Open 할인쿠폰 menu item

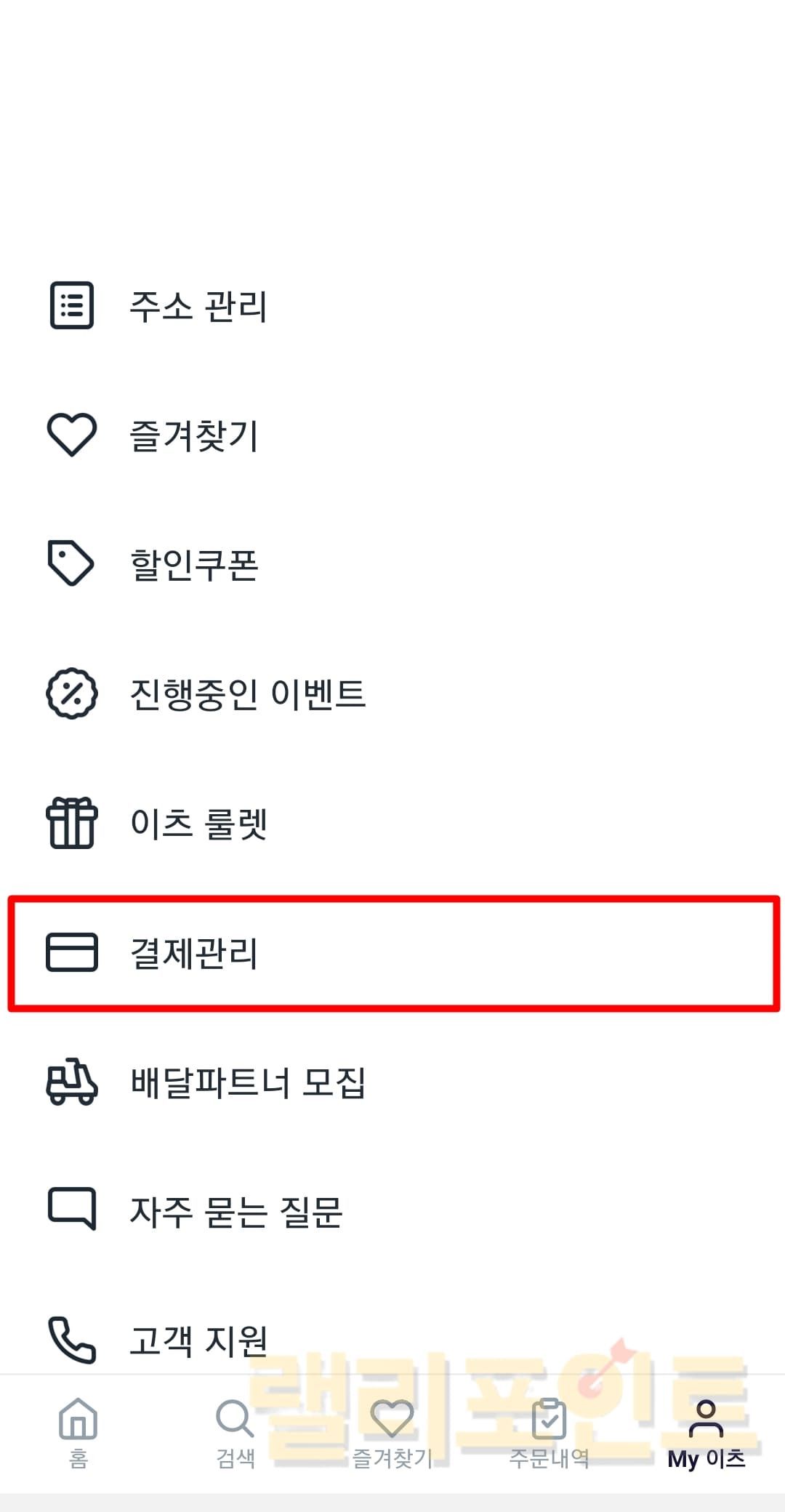pyautogui.click(x=194, y=565)
